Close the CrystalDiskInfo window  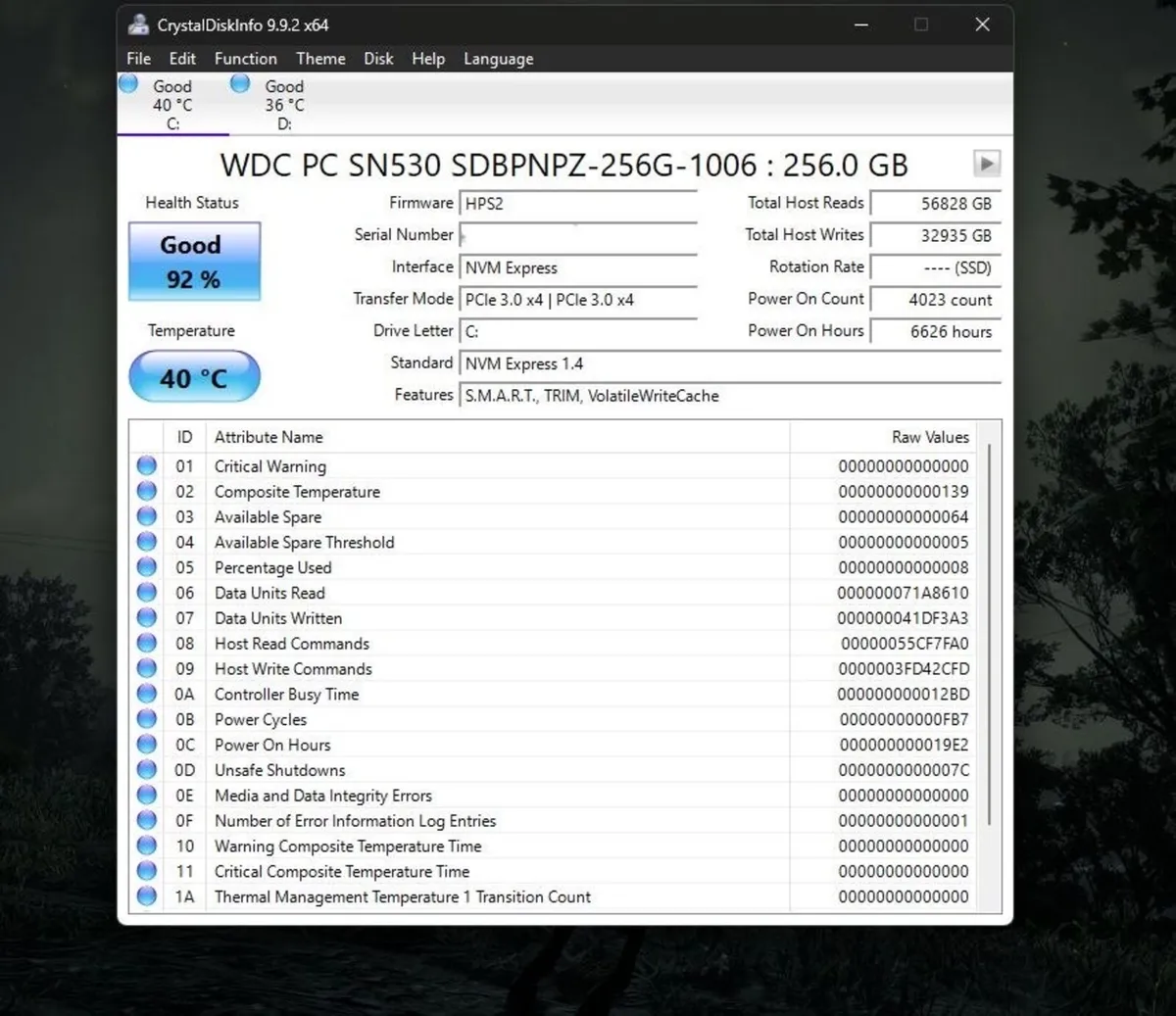tap(982, 24)
